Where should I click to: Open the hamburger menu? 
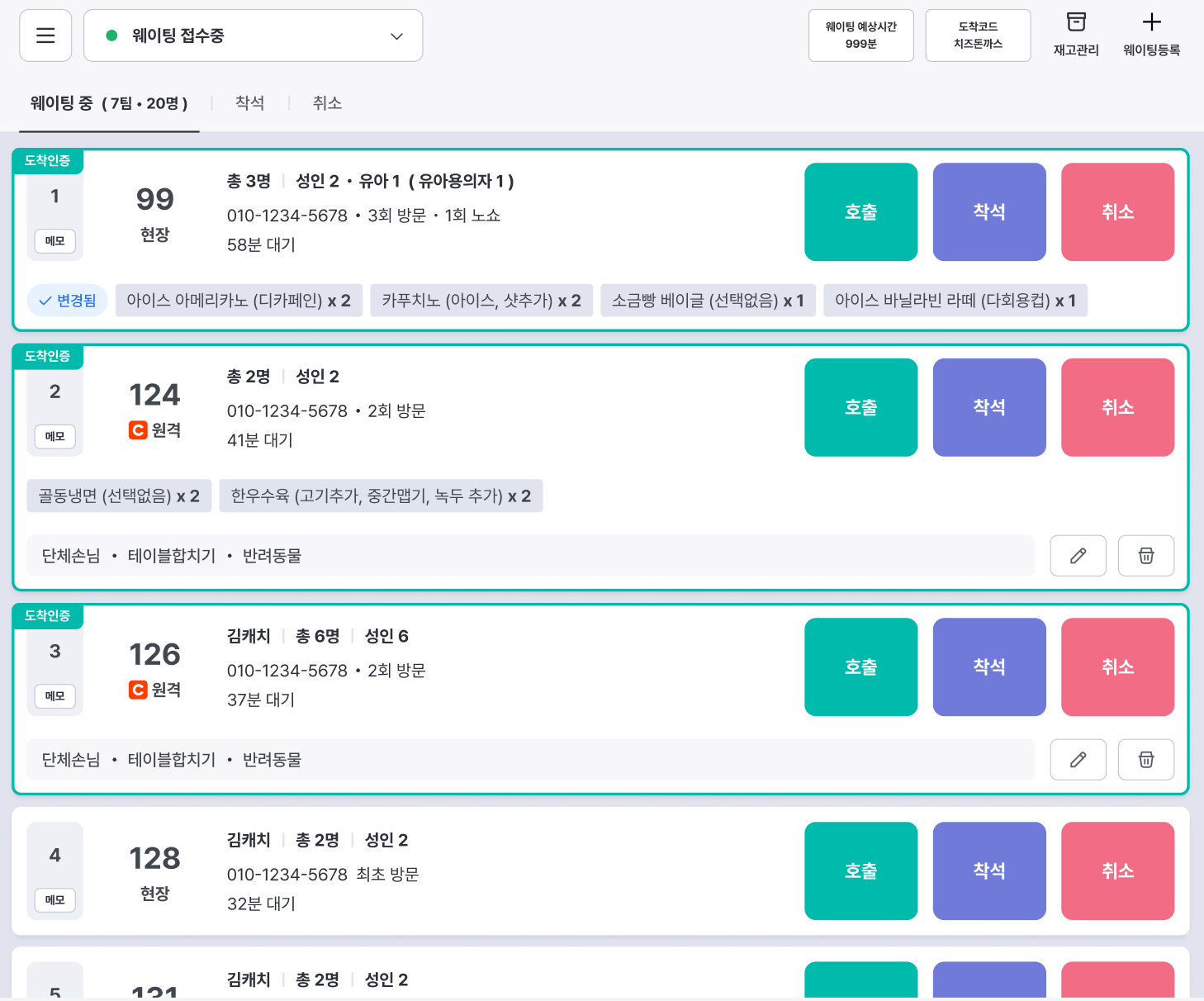pos(45,36)
